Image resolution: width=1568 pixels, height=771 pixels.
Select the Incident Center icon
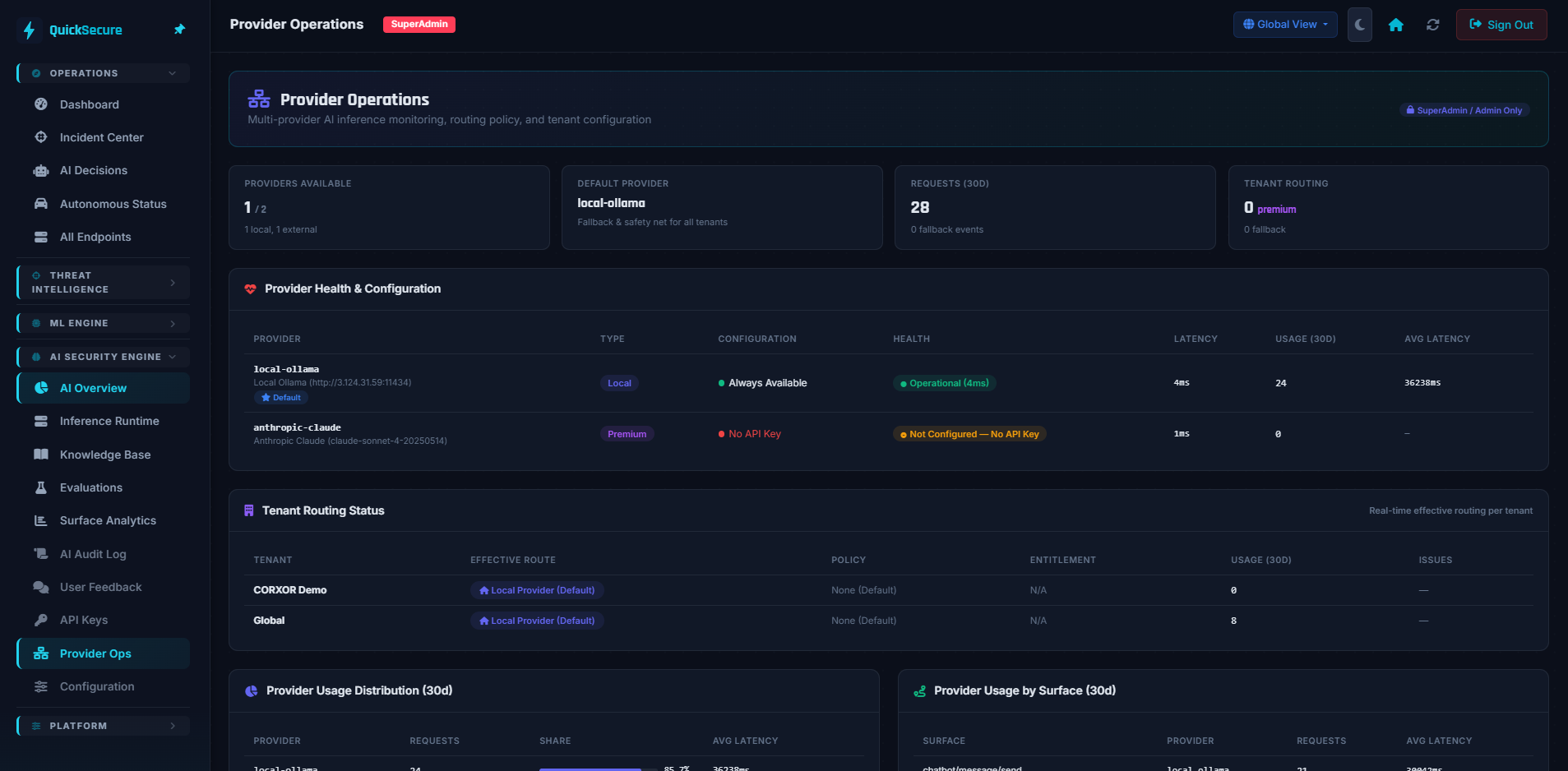coord(40,137)
